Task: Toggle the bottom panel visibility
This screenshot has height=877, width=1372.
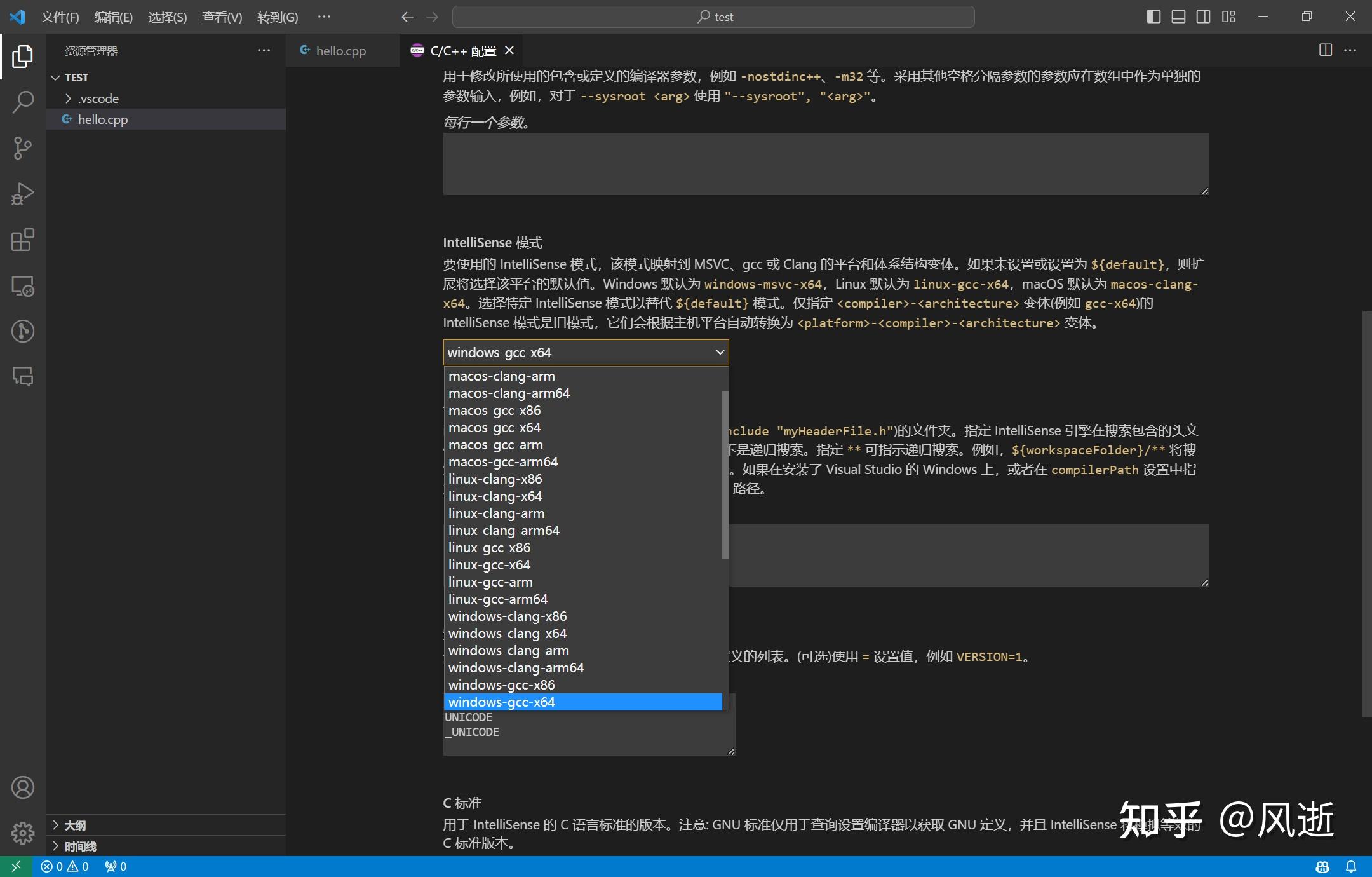Action: (x=1178, y=17)
